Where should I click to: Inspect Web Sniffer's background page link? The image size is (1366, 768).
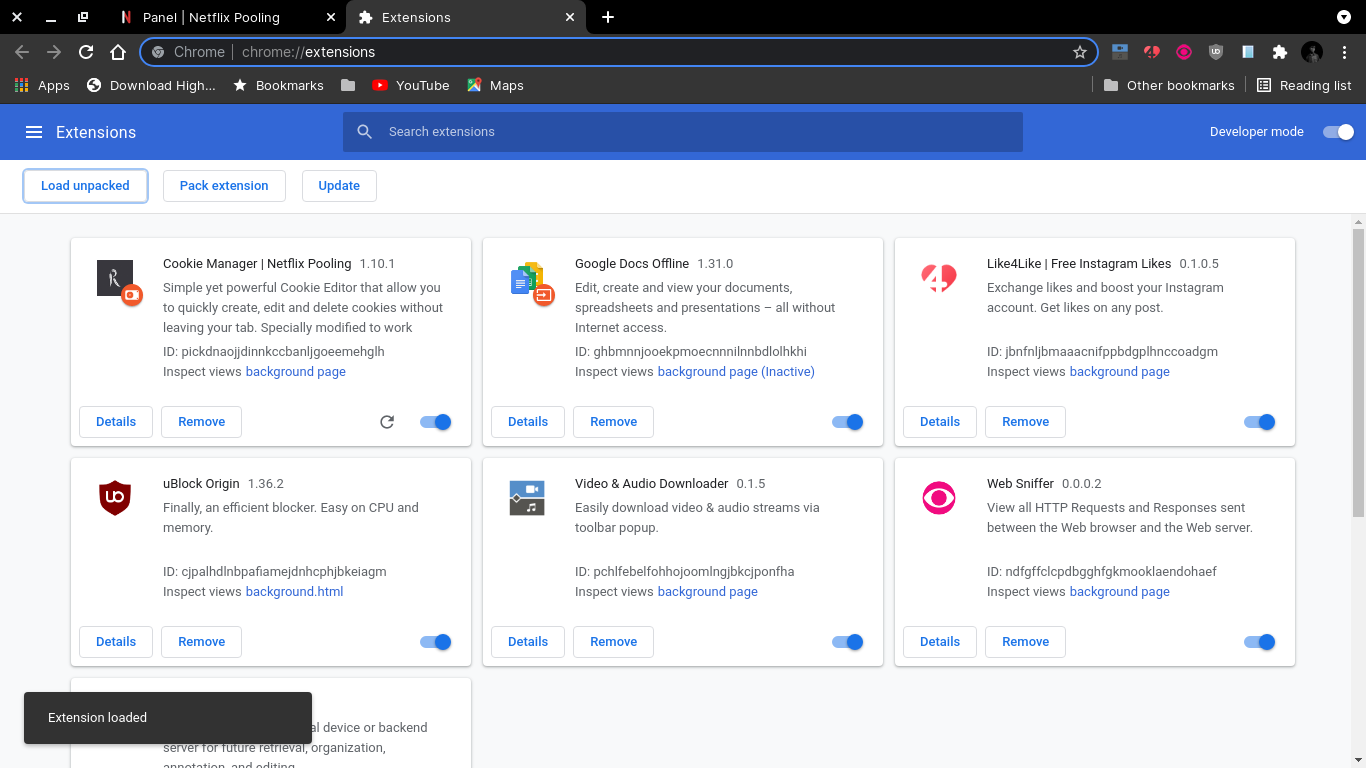click(1120, 592)
